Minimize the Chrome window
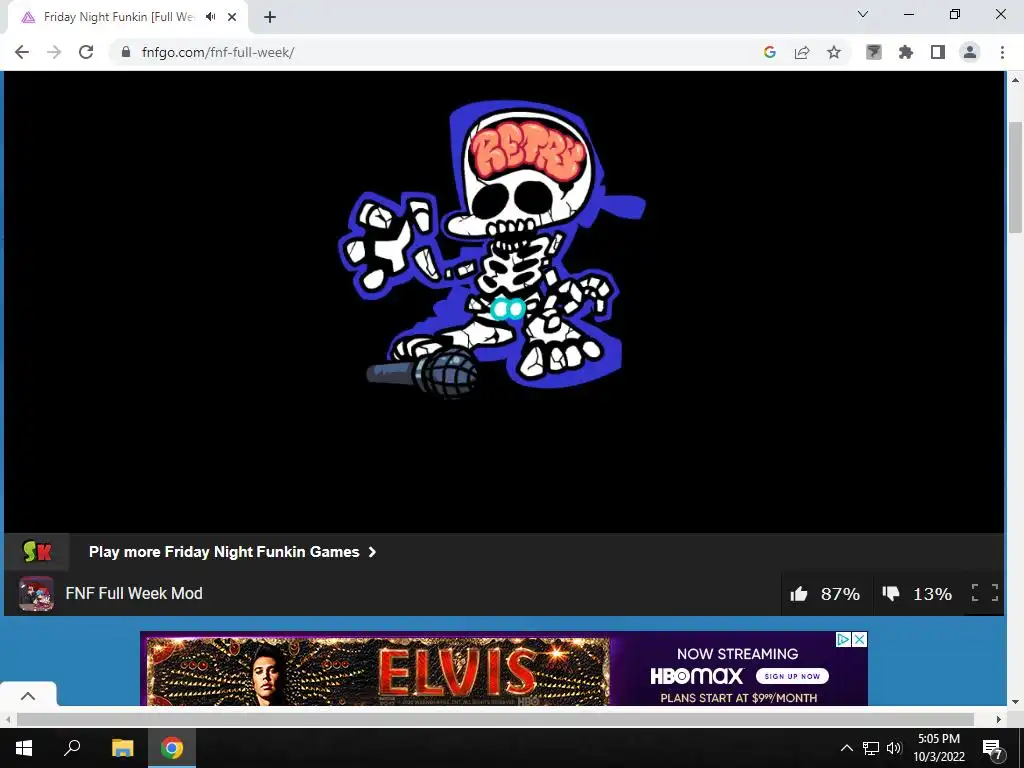Viewport: 1024px width, 768px height. tap(908, 14)
